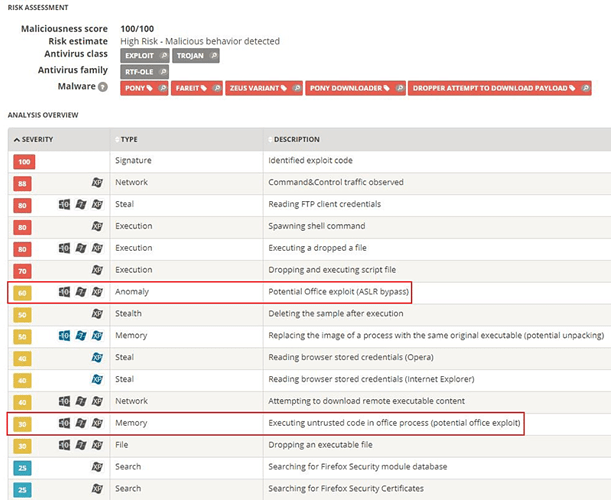Click the magnifier on the FAREIT tag
The height and width of the screenshot is (500, 611).
point(217,88)
